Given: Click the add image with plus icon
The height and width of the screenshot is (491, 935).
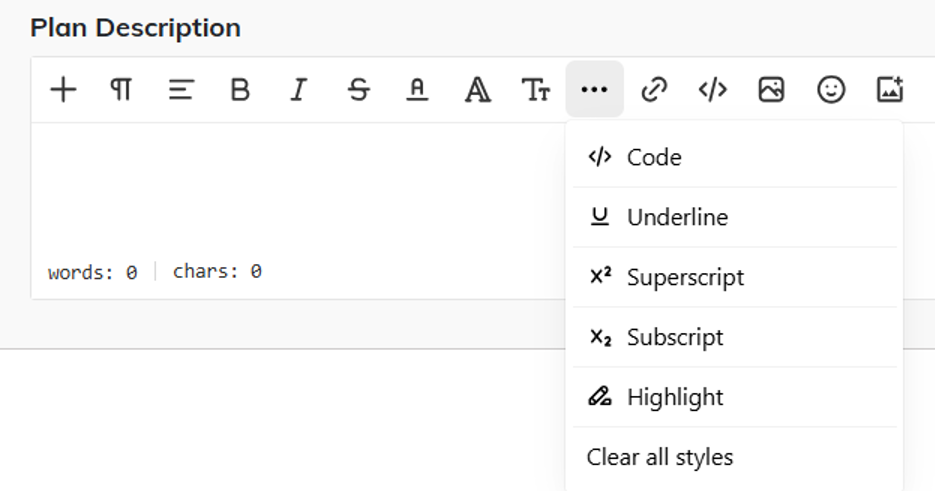Looking at the screenshot, I should (x=890, y=90).
